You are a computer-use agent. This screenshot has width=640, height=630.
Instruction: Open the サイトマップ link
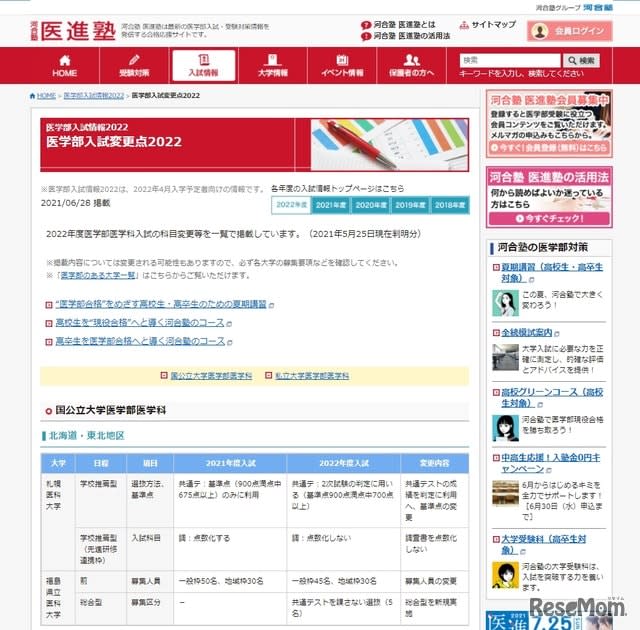click(488, 25)
